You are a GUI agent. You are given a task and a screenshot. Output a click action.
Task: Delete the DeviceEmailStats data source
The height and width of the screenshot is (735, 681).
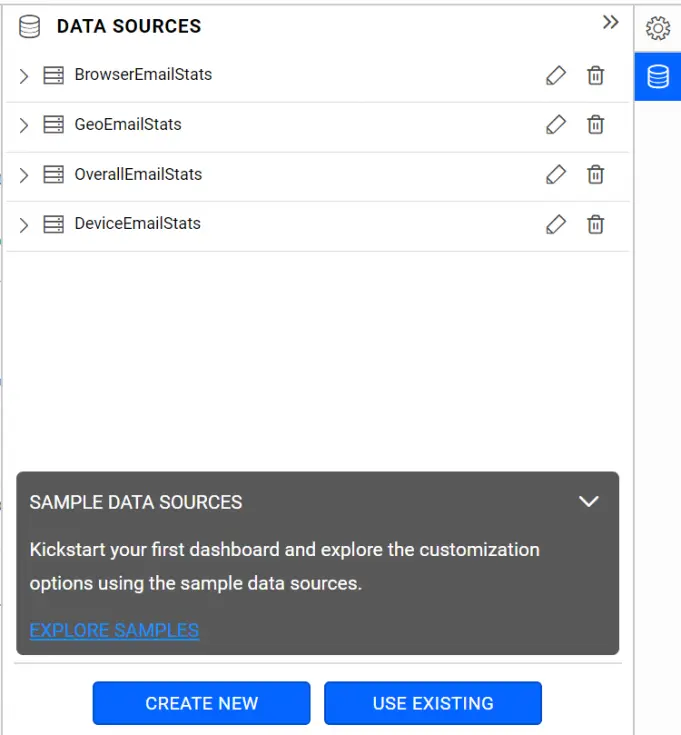tap(595, 224)
